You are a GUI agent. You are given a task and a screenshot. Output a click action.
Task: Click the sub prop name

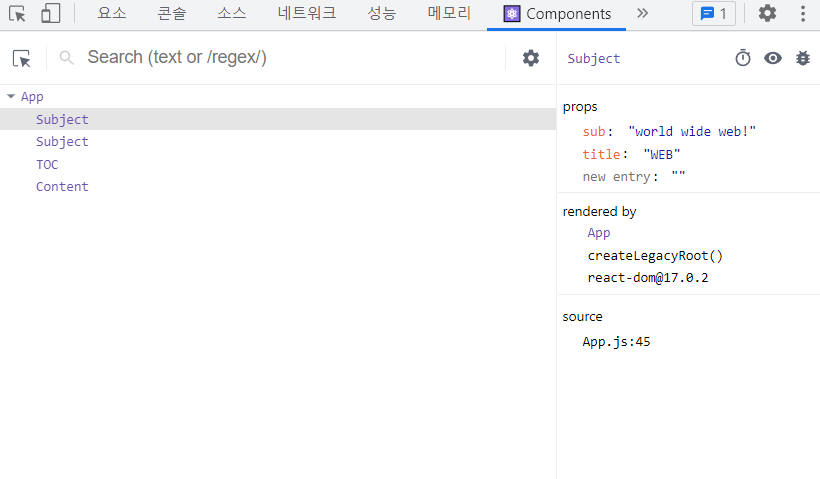tap(594, 132)
